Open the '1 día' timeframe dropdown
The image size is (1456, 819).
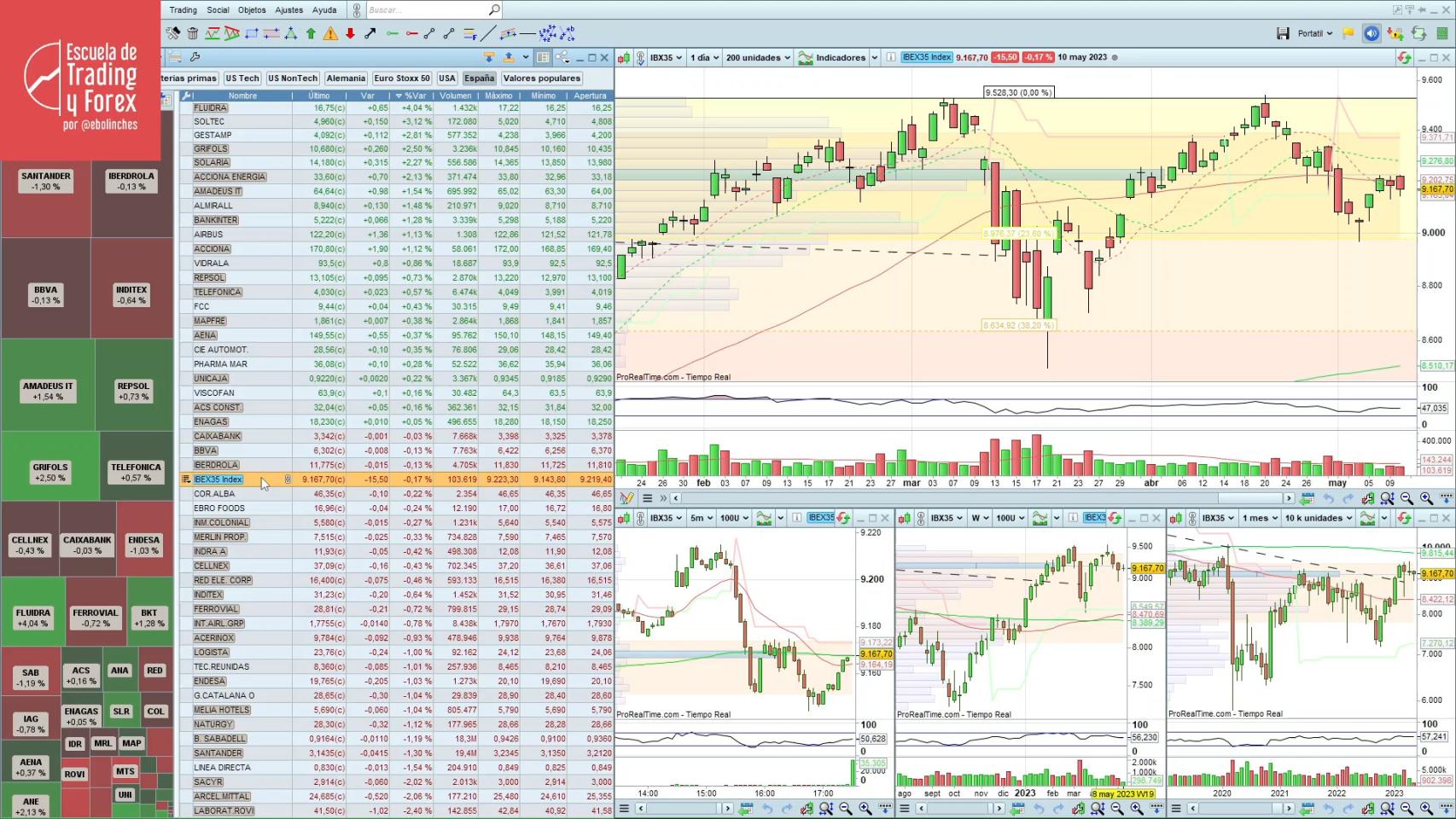(704, 57)
